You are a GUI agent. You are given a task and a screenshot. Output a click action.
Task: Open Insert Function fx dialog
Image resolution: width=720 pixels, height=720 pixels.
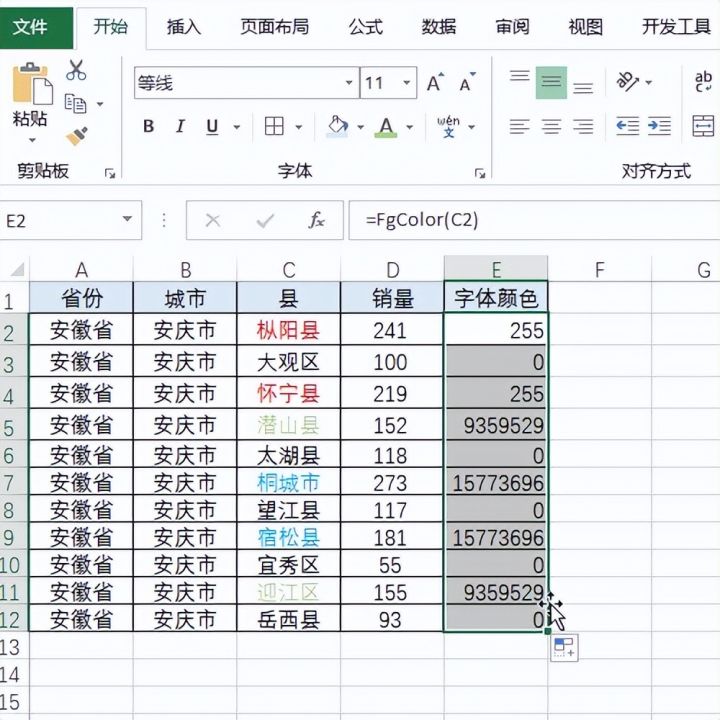point(316,220)
